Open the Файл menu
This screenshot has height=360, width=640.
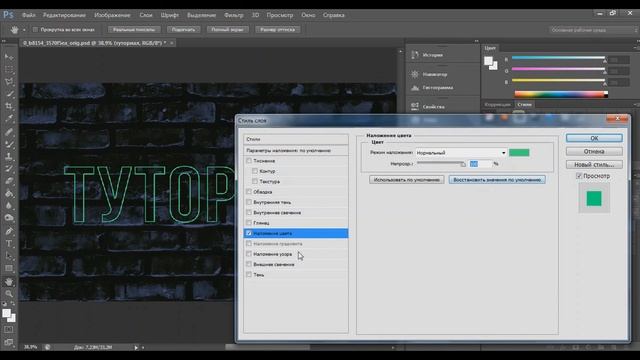(x=29, y=15)
